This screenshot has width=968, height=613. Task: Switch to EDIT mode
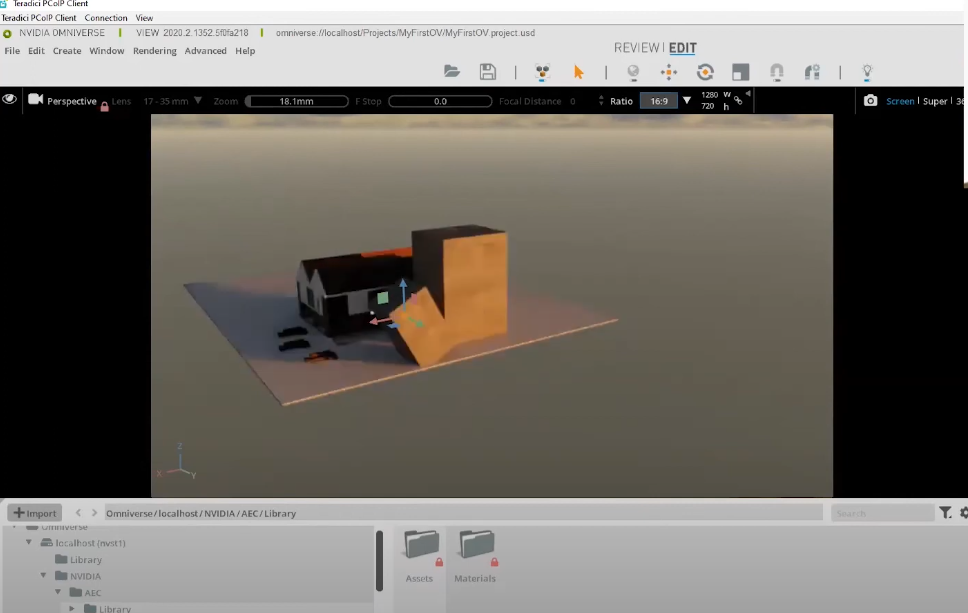(x=683, y=48)
